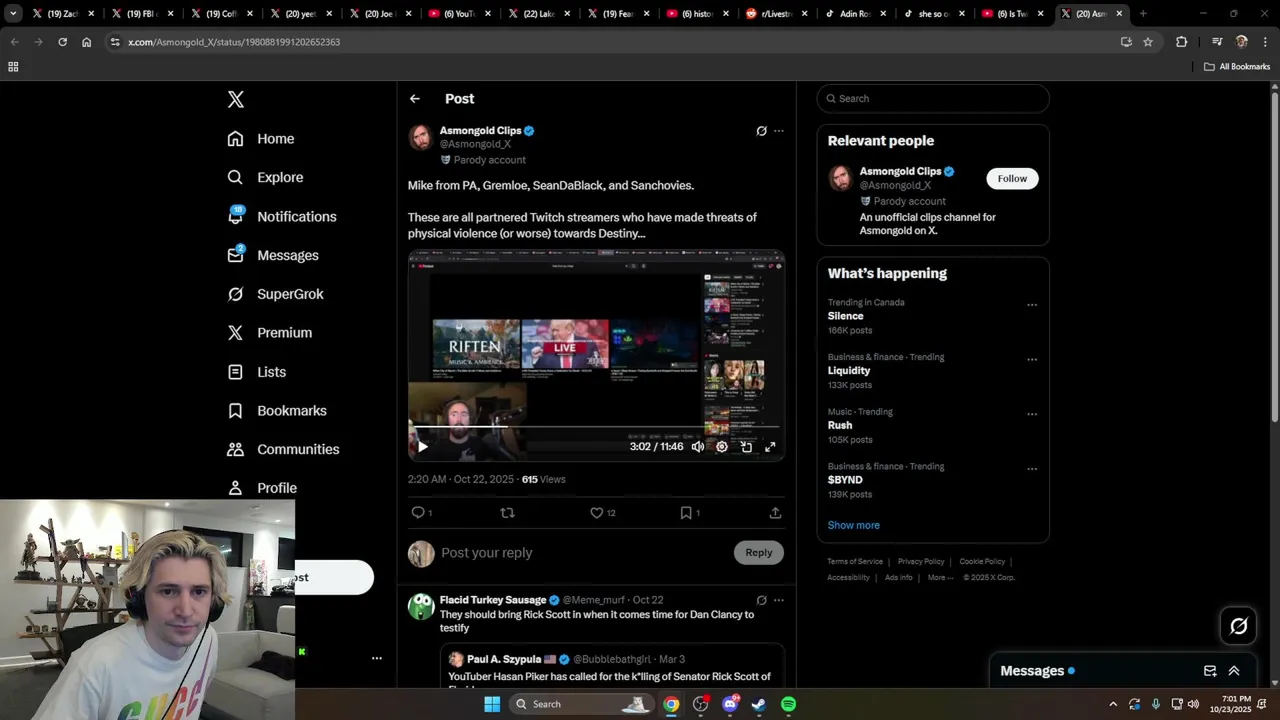Follow Asmongold Clips
This screenshot has height=720, width=1280.
click(x=1012, y=179)
